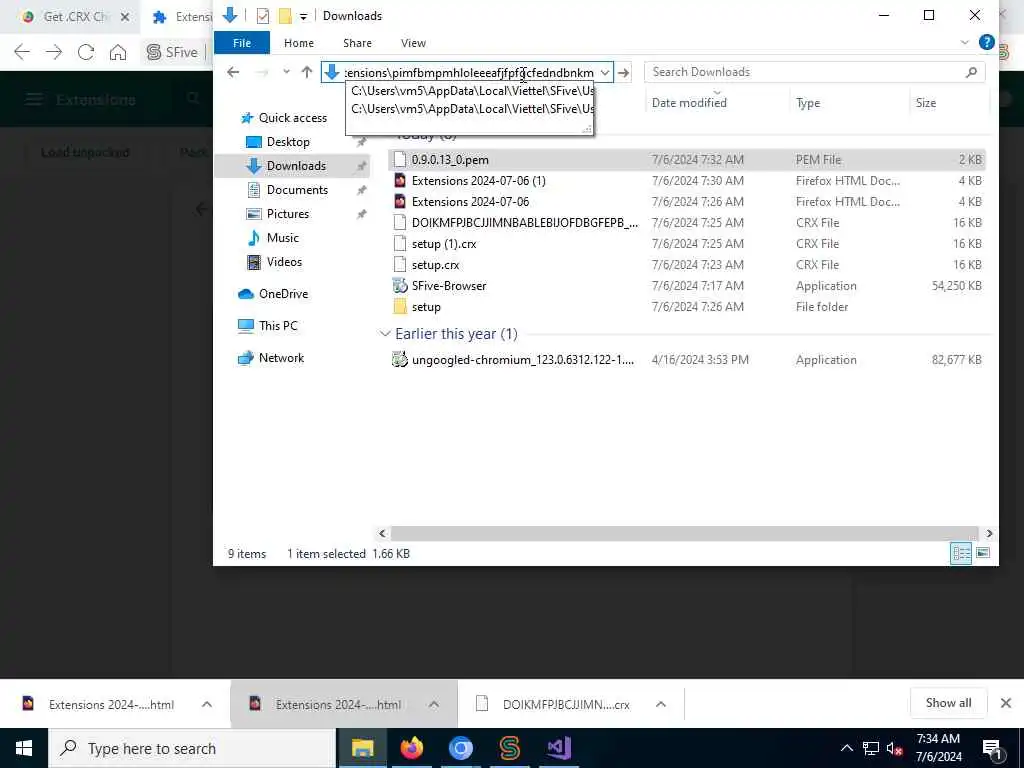The width and height of the screenshot is (1024, 768).
Task: Open options for second Extensions html download
Action: coord(434,704)
